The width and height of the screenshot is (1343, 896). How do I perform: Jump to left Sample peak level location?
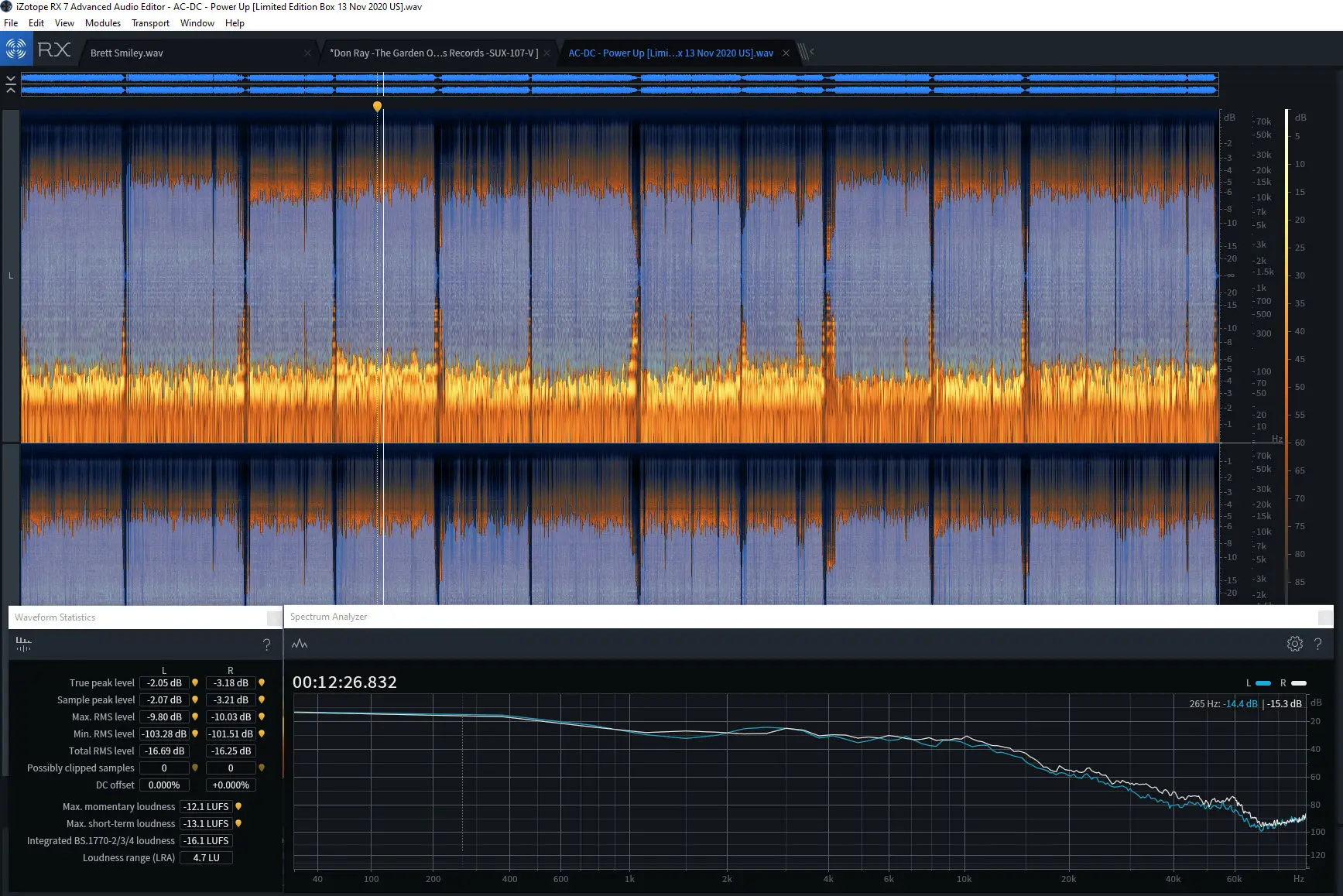(x=195, y=699)
